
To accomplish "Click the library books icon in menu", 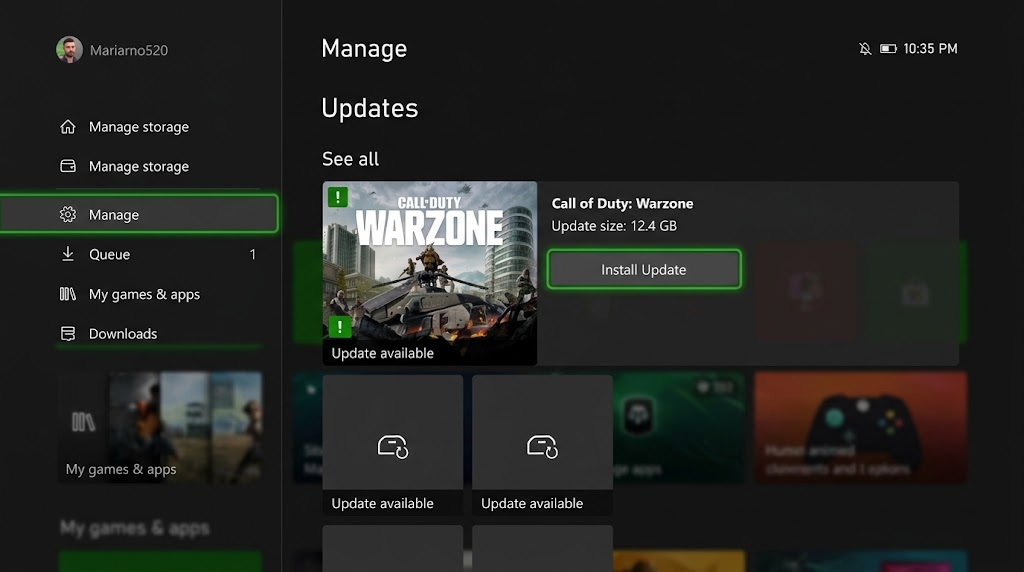I will pyautogui.click(x=68, y=294).
